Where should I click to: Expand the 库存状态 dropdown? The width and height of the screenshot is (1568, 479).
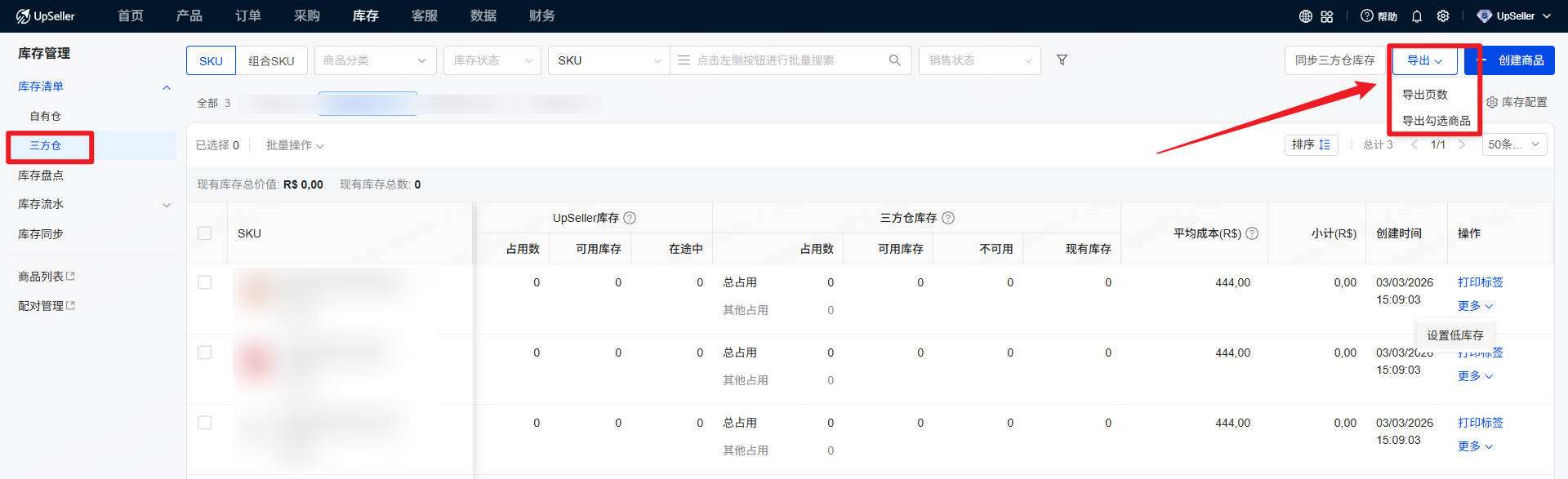(492, 60)
